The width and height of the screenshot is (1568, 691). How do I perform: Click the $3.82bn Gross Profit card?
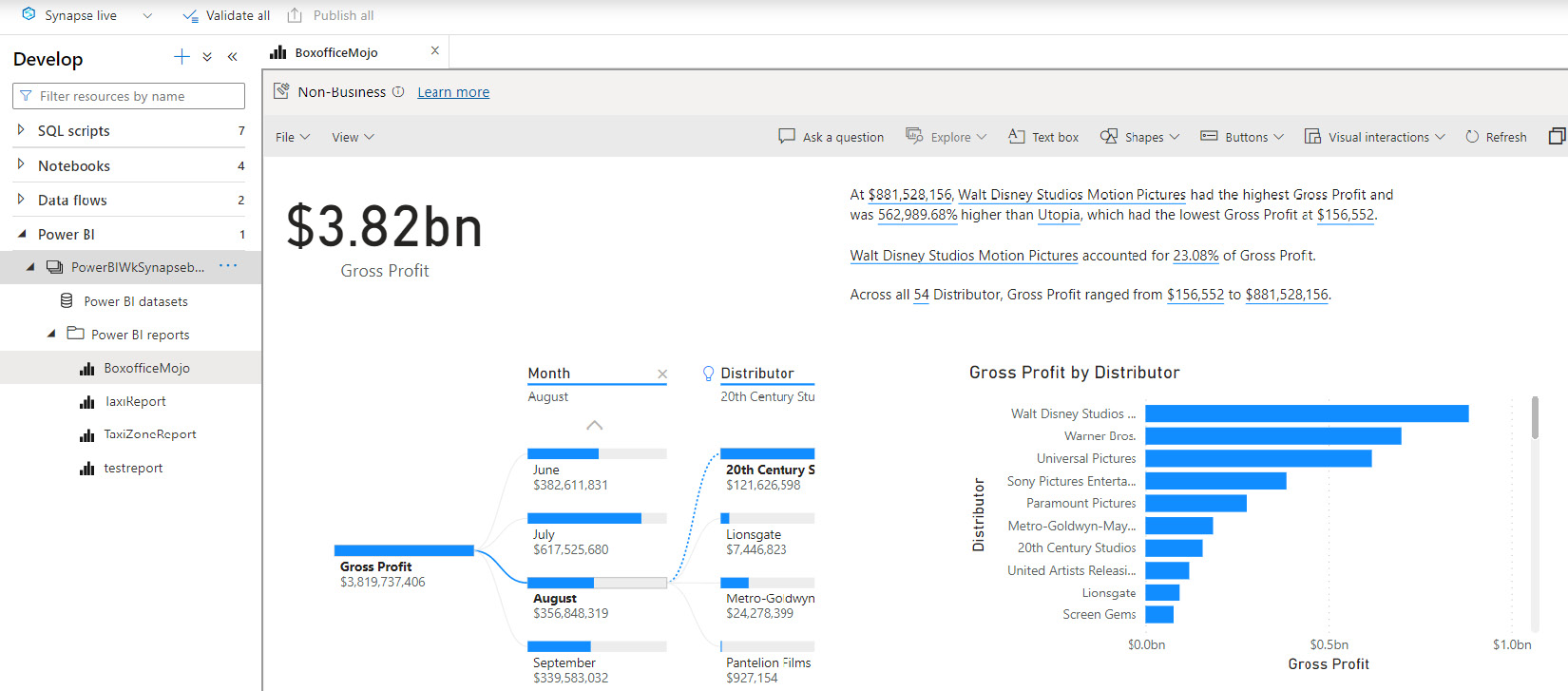pos(385,238)
